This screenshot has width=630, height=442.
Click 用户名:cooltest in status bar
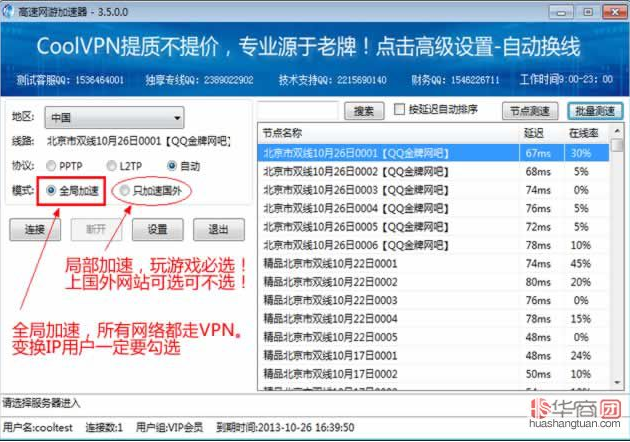tap(38, 428)
